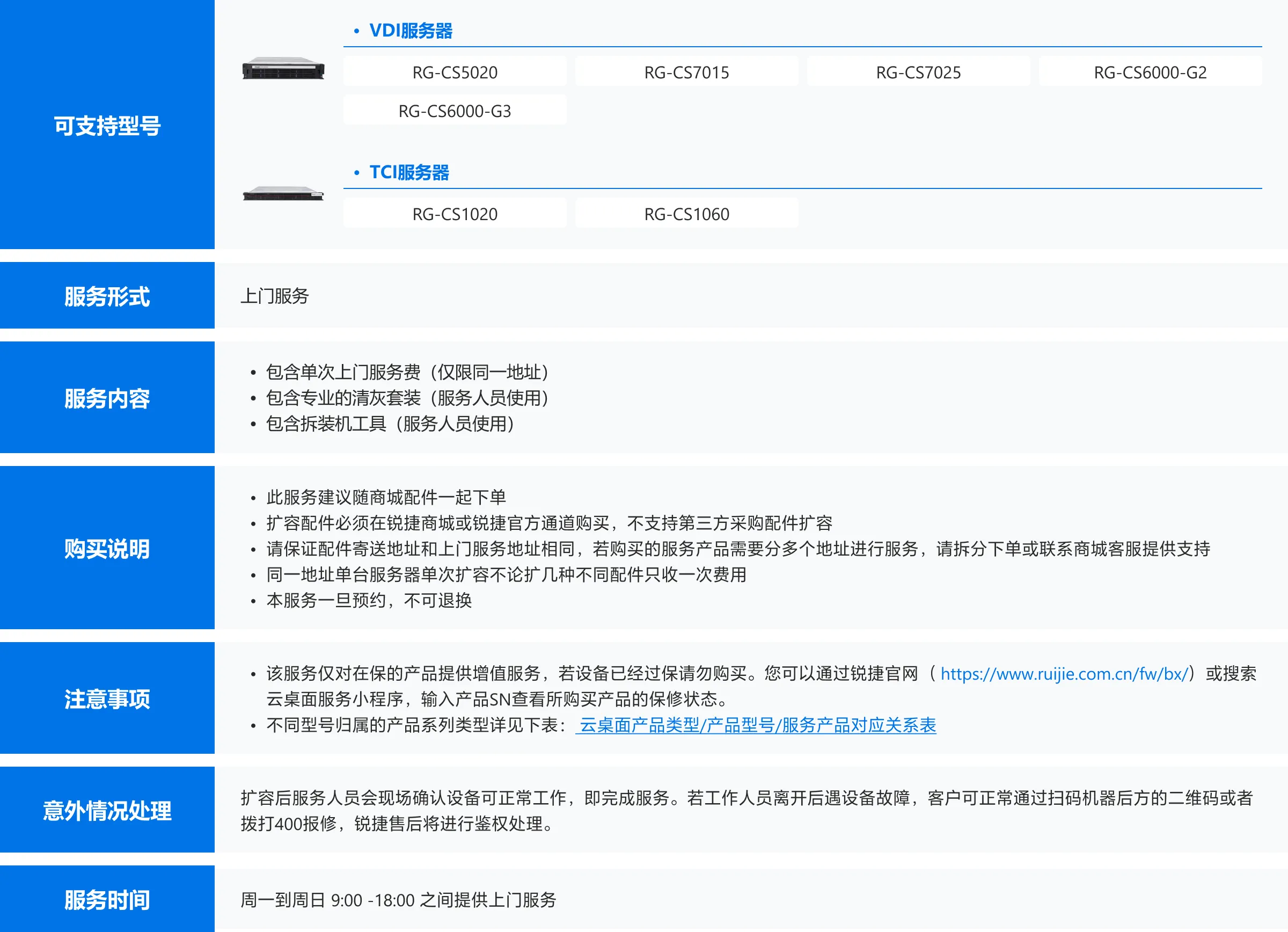
Task: Click the 服务内容 label cell
Action: click(x=107, y=398)
